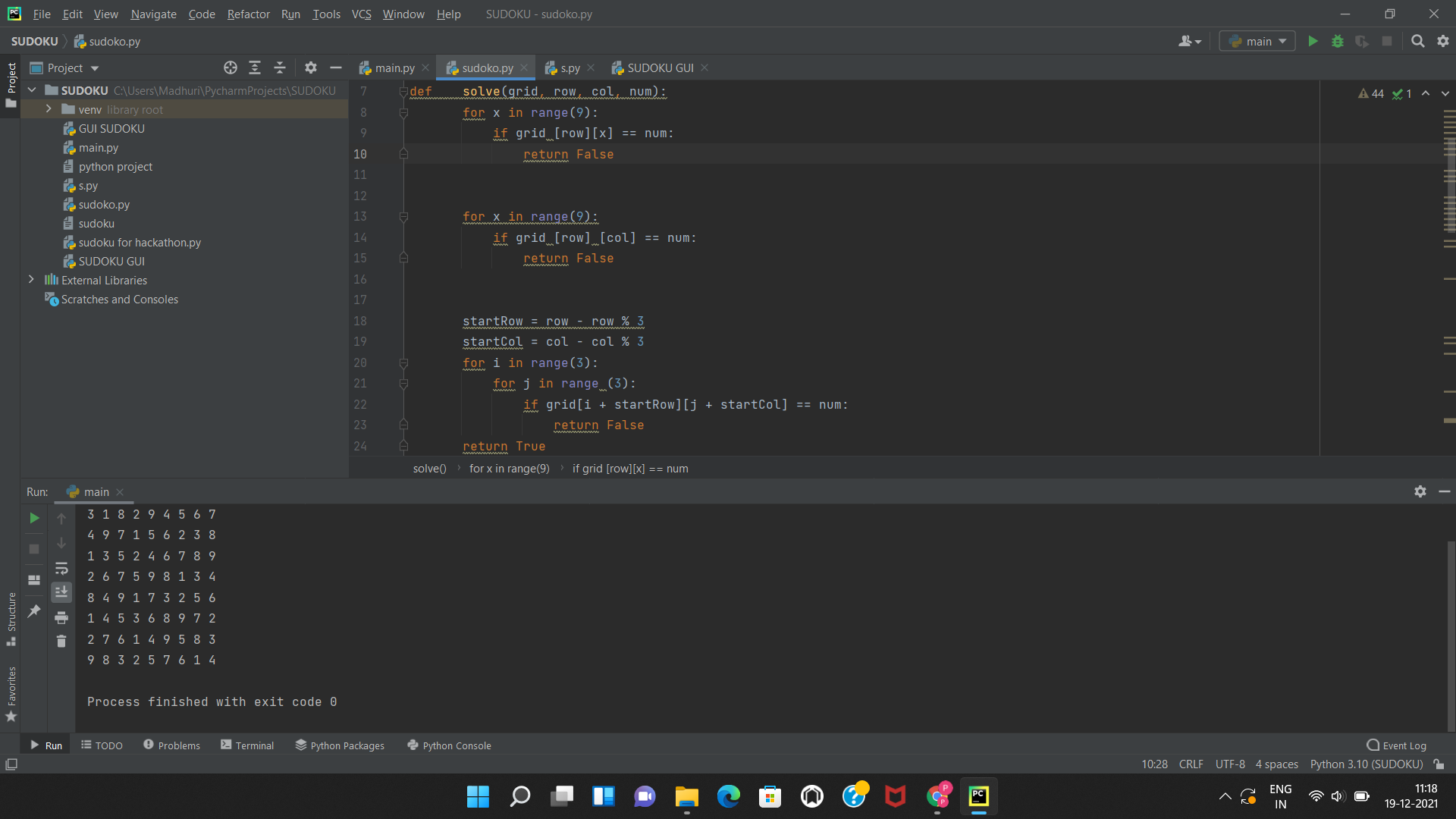Rerun the main program
This screenshot has height=819, width=1456.
(33, 518)
